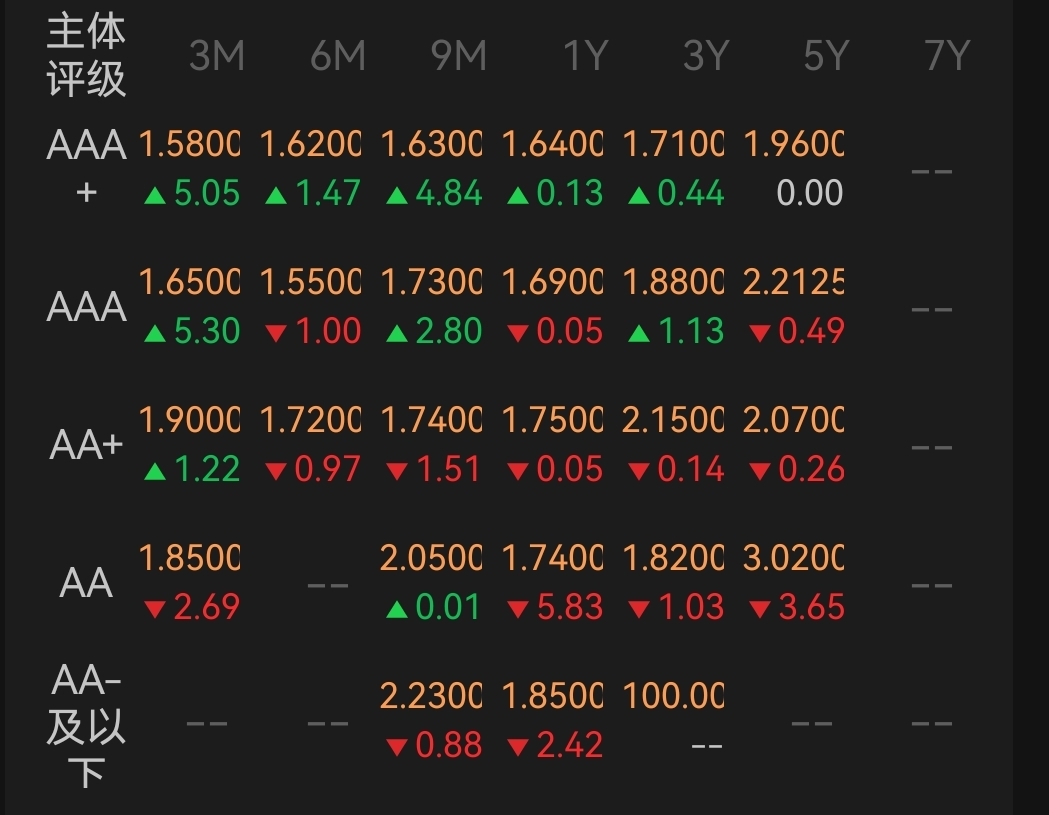
Task: Open the AAA 5Y yield 2.2125
Action: point(793,283)
